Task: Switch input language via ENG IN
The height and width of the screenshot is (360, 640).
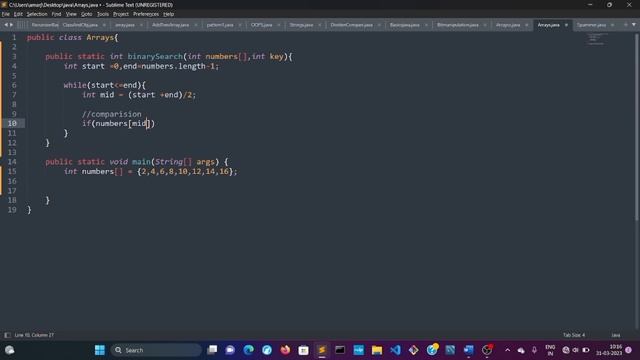Action: [x=550, y=350]
